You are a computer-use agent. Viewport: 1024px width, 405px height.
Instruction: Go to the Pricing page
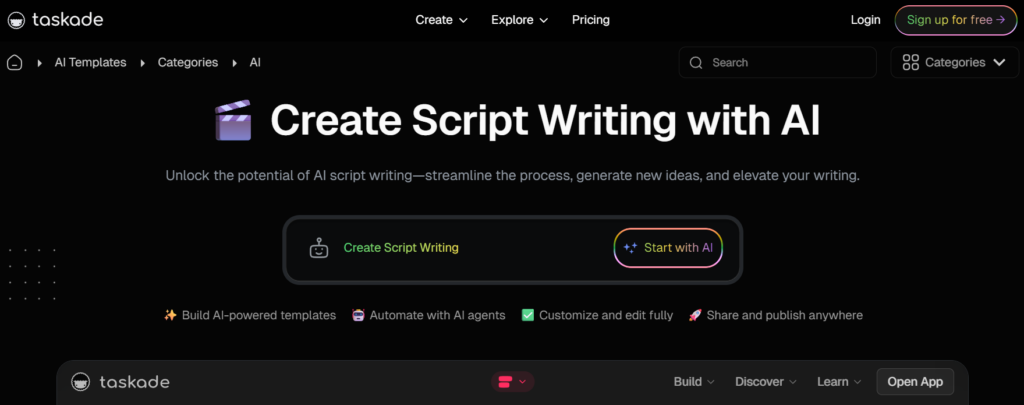point(590,20)
